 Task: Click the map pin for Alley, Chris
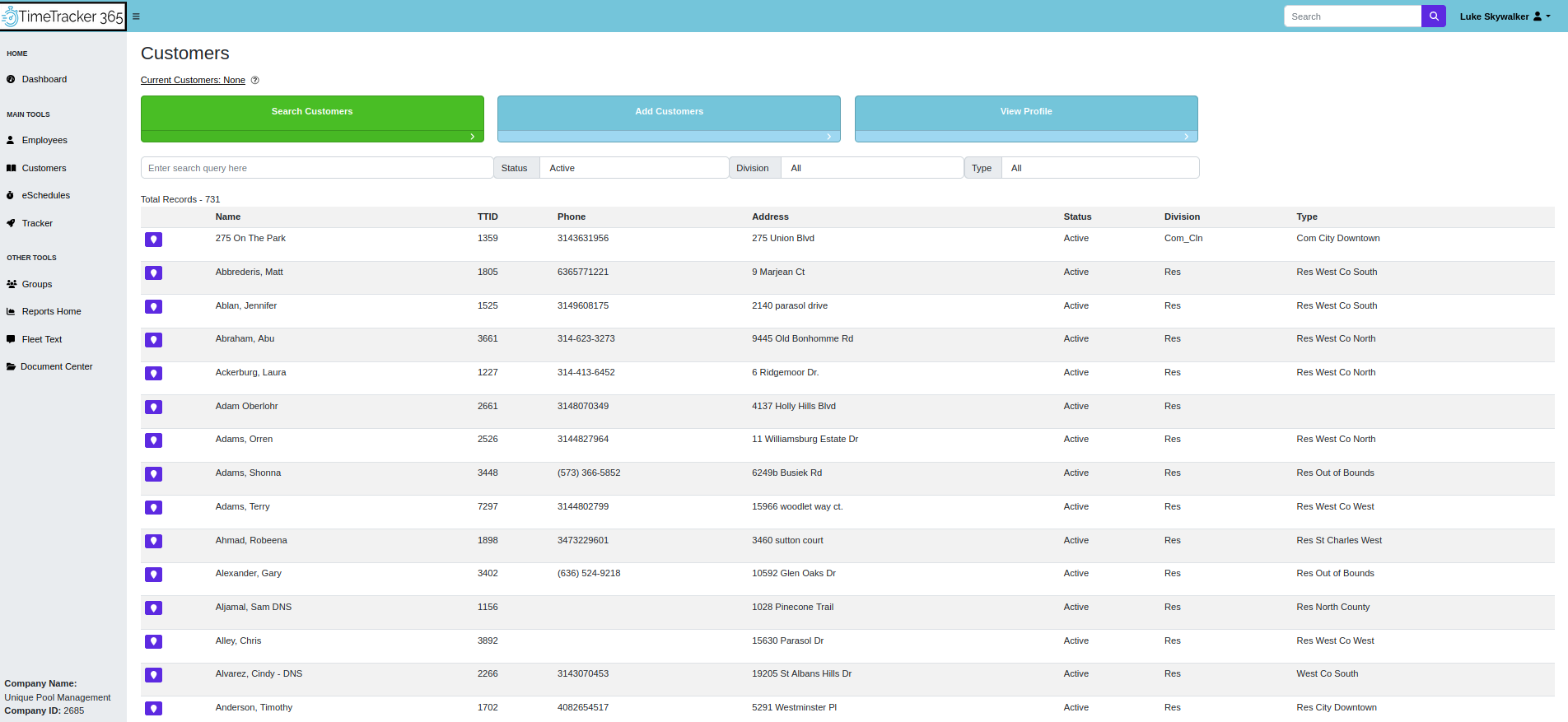click(153, 641)
